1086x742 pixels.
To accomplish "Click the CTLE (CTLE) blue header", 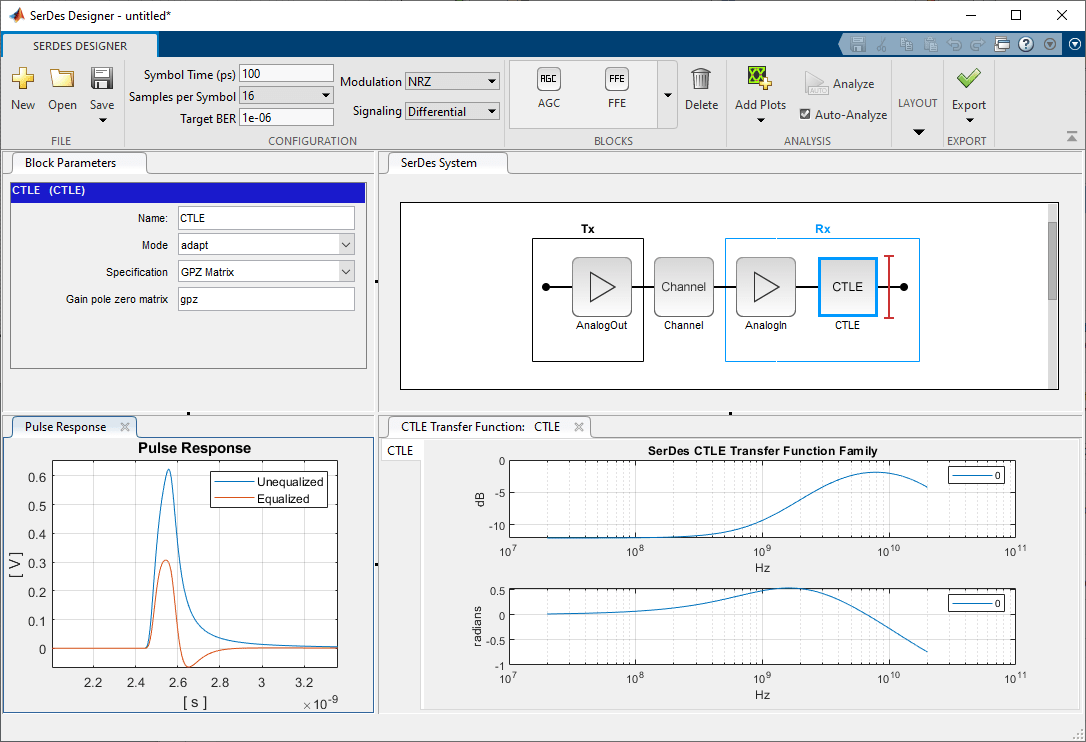I will point(188,191).
